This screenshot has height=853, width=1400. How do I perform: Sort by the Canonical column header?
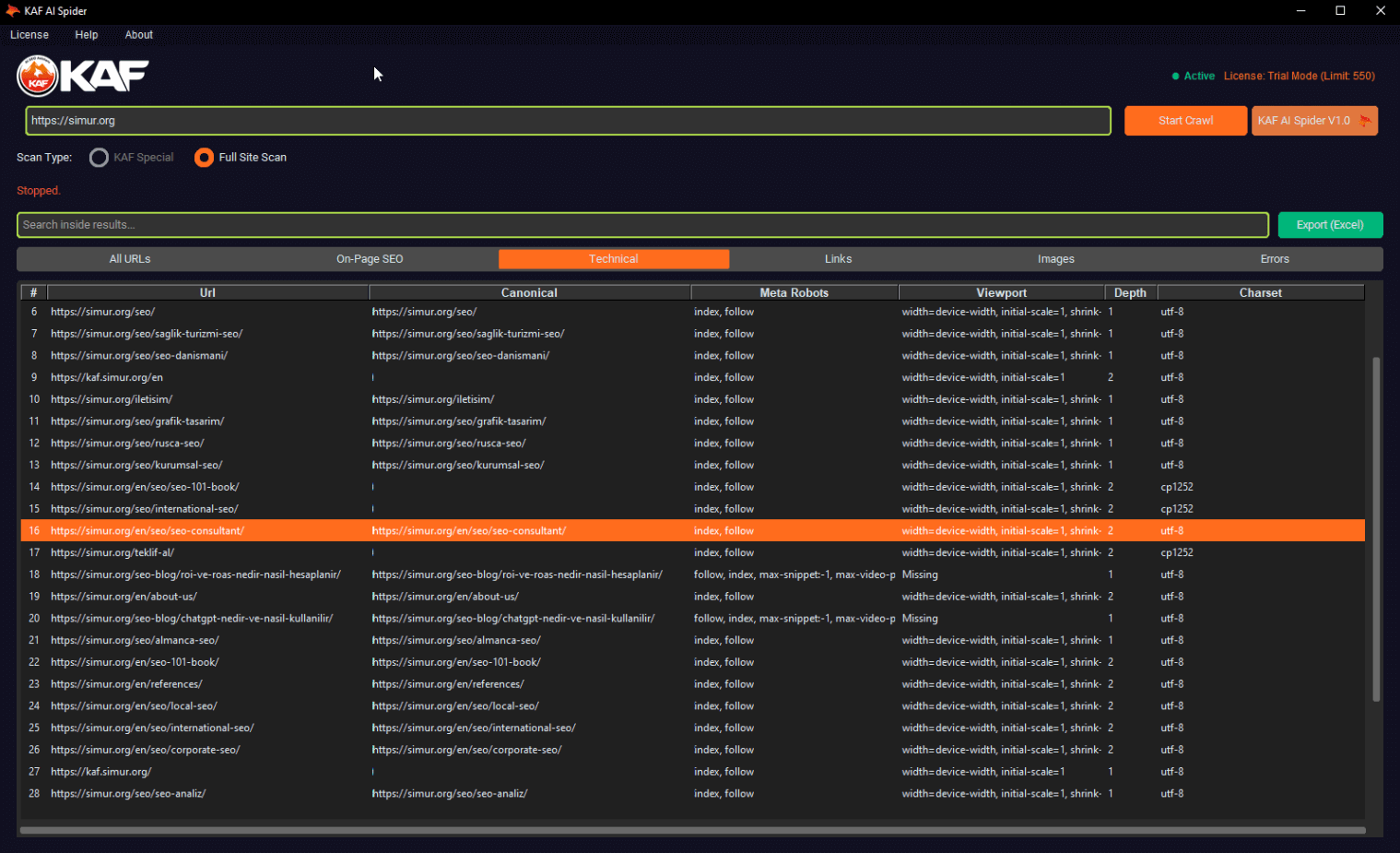529,293
